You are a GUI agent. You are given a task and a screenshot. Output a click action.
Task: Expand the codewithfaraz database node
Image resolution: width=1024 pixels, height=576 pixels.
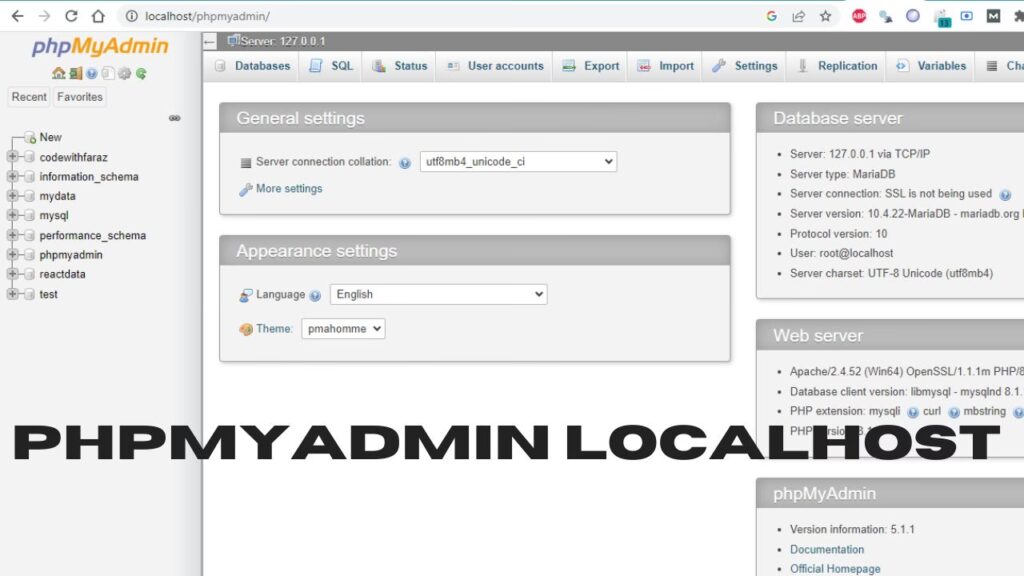pos(12,157)
